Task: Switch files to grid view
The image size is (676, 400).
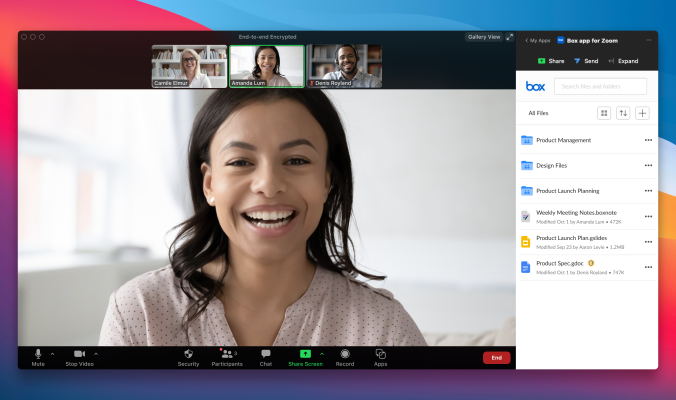Action: tap(604, 113)
